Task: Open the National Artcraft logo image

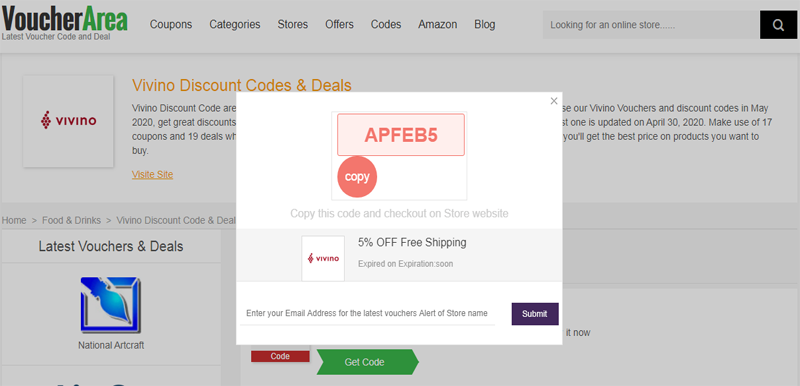Action: point(111,305)
